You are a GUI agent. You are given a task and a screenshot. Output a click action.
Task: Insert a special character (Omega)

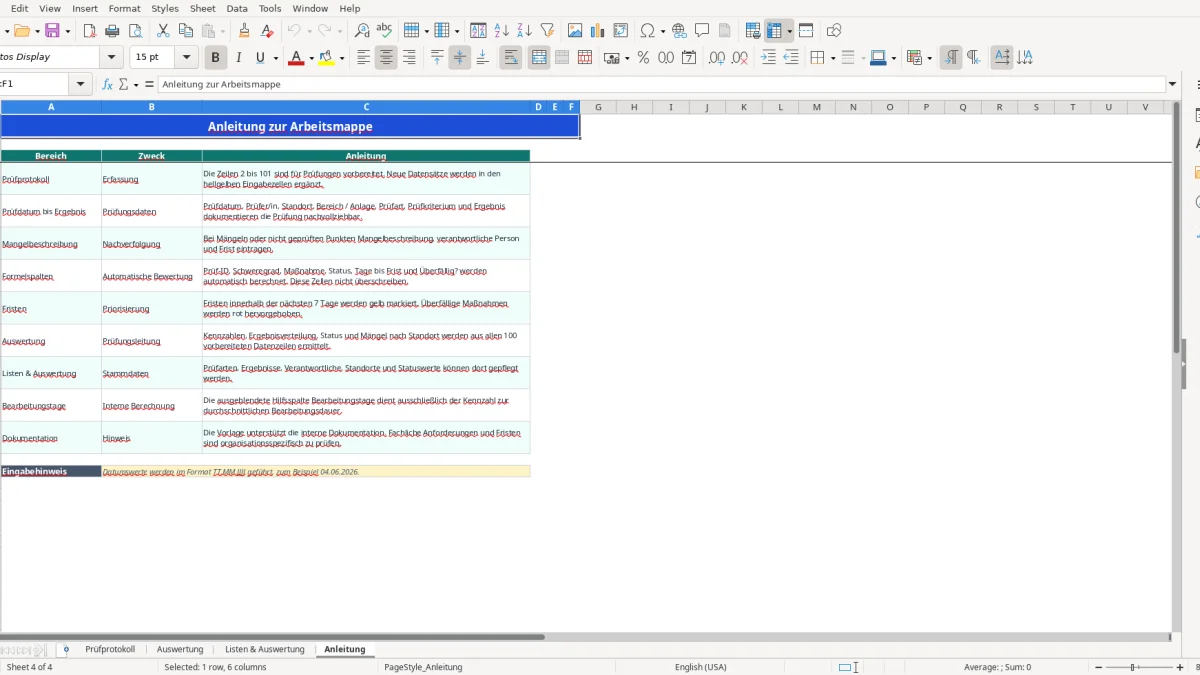[648, 31]
